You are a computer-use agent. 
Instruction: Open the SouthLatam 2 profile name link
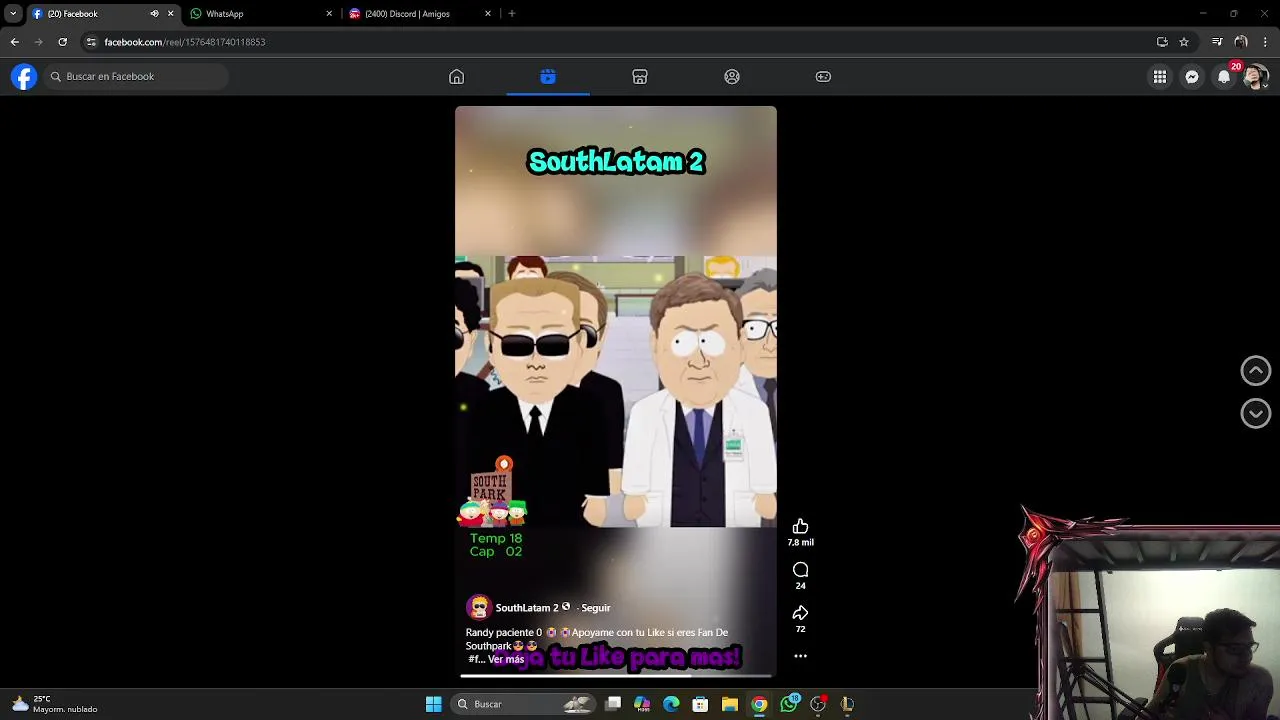pos(527,608)
